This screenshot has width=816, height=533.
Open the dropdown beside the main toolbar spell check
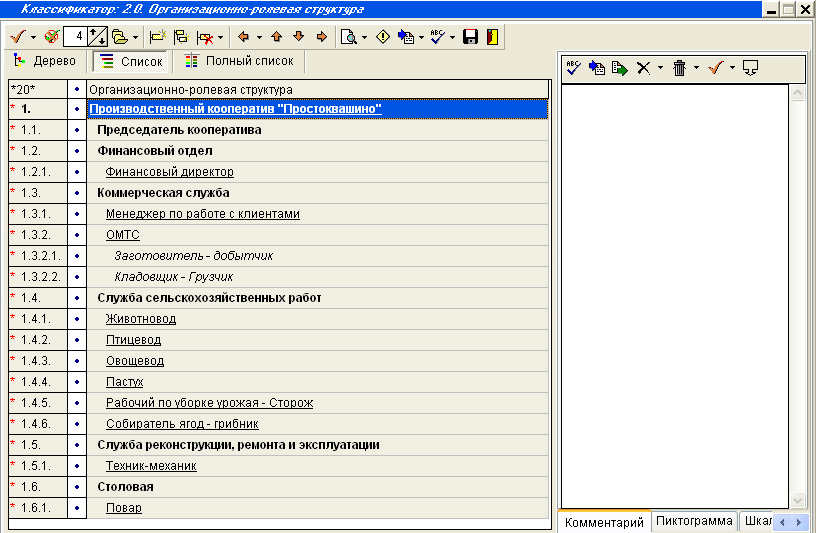(452, 37)
